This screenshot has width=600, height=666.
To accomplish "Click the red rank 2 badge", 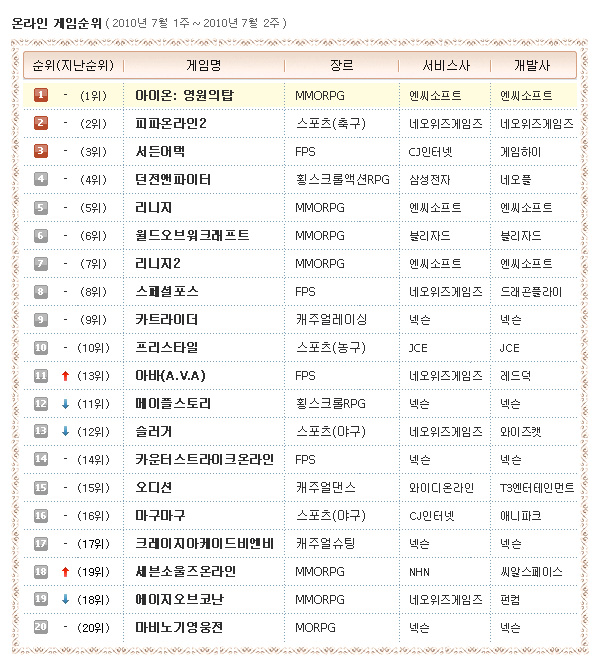I will [41, 123].
